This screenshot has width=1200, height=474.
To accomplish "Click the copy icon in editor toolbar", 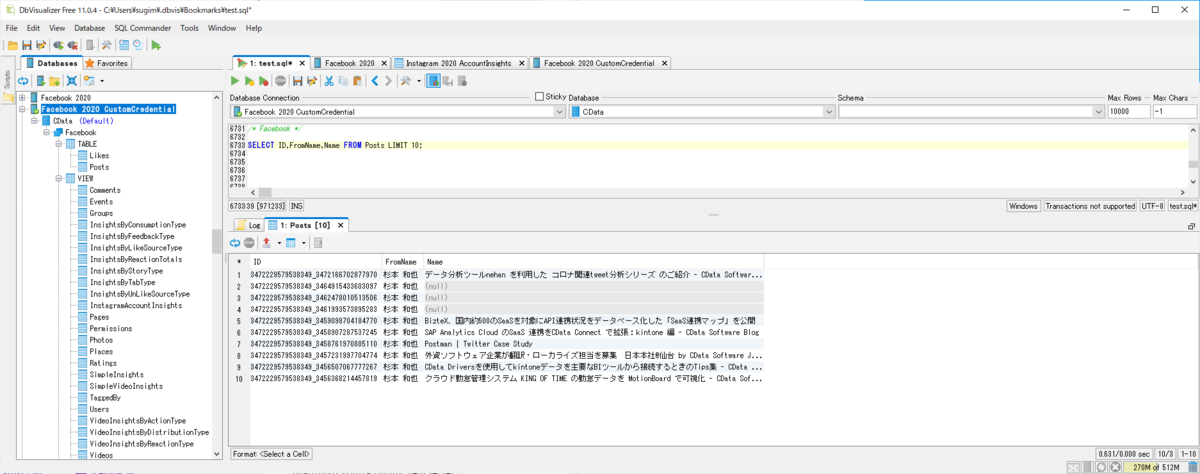I will pyautogui.click(x=341, y=80).
